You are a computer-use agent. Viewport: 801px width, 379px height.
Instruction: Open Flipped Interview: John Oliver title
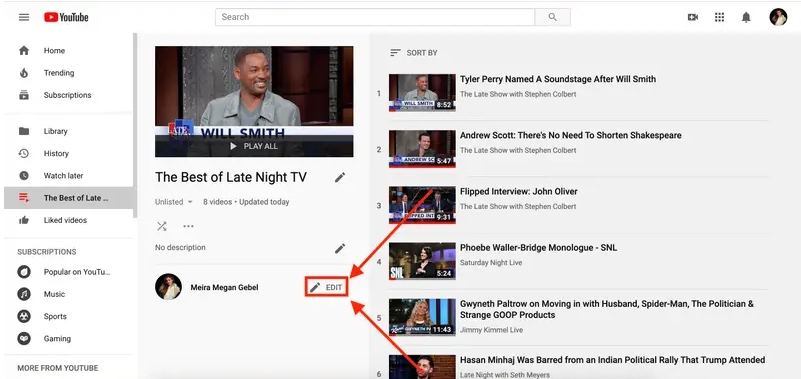519,192
